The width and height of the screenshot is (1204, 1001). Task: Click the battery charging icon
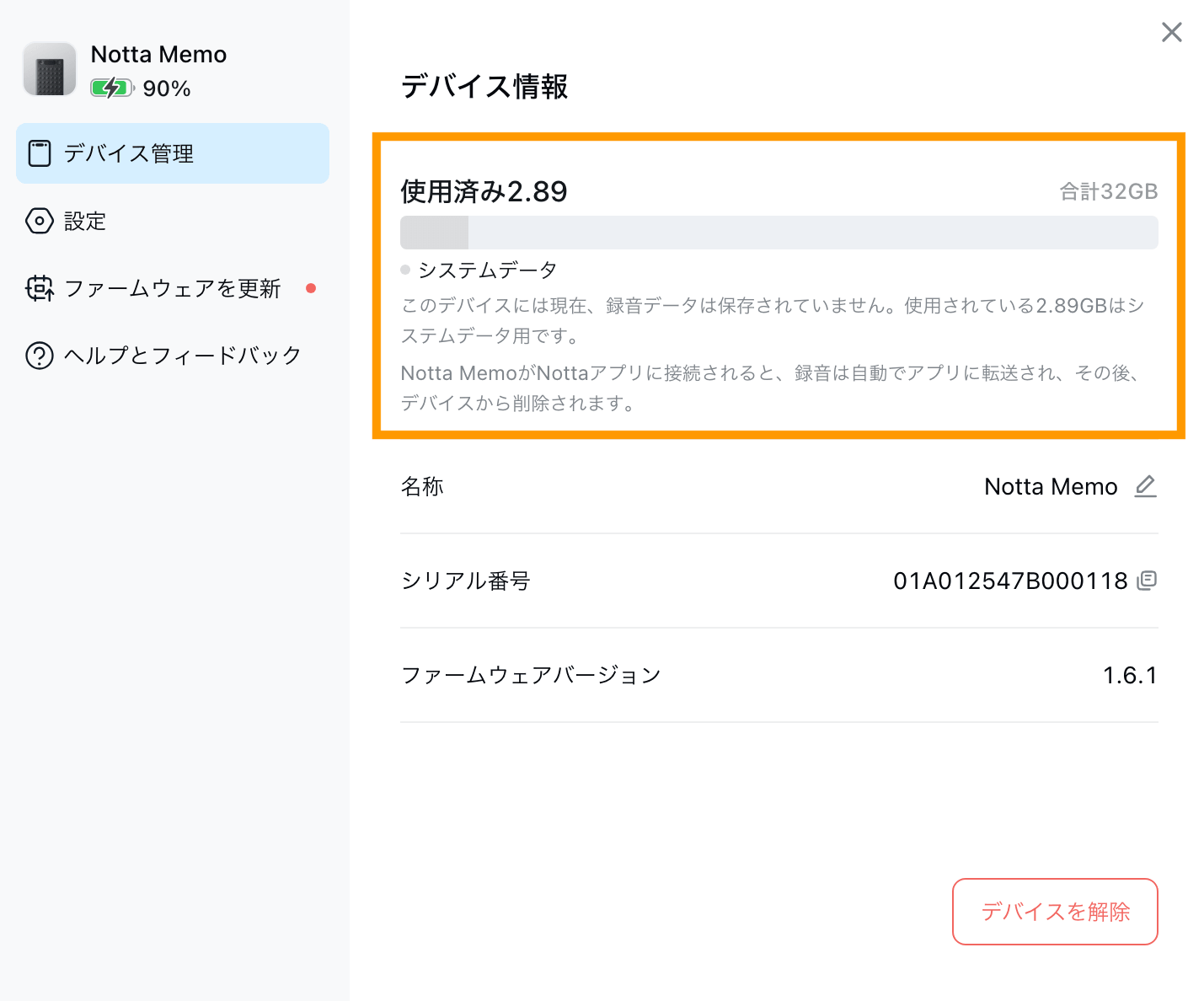112,88
